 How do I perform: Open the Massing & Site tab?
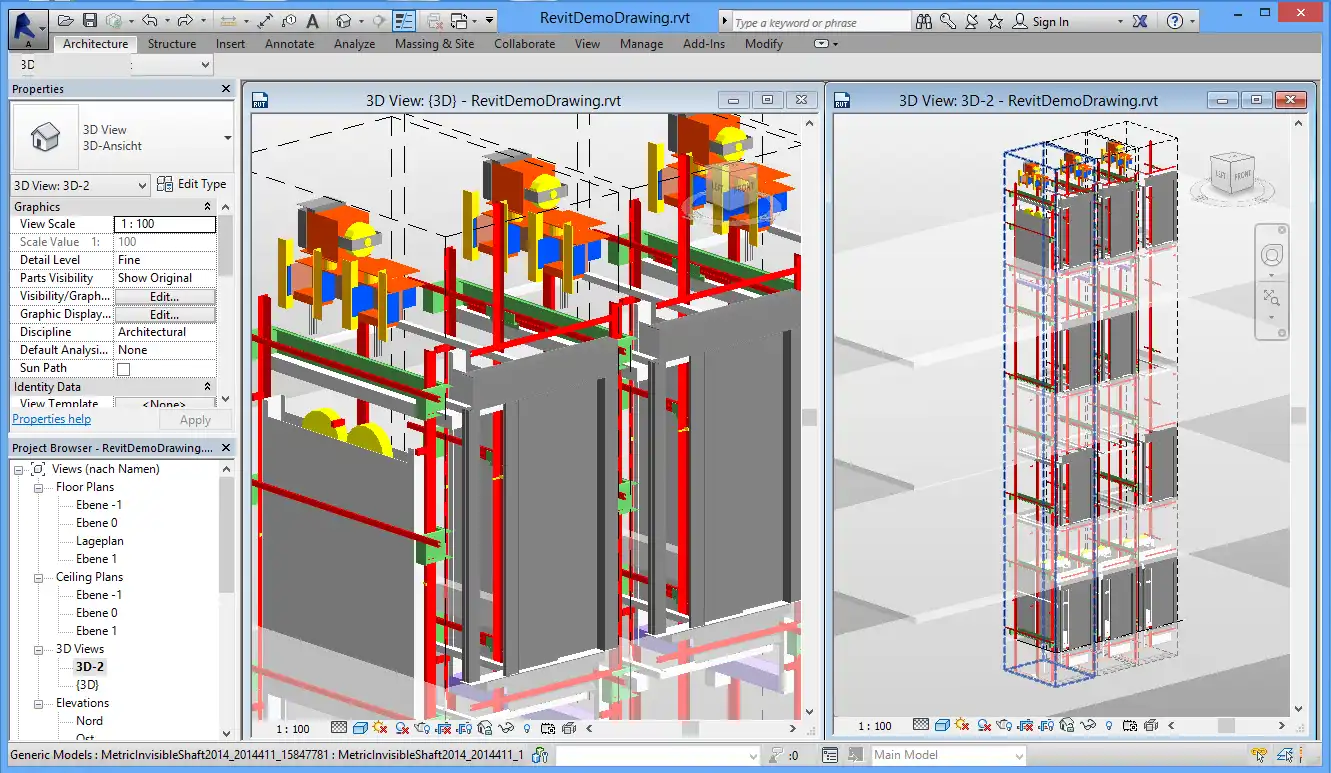(434, 44)
